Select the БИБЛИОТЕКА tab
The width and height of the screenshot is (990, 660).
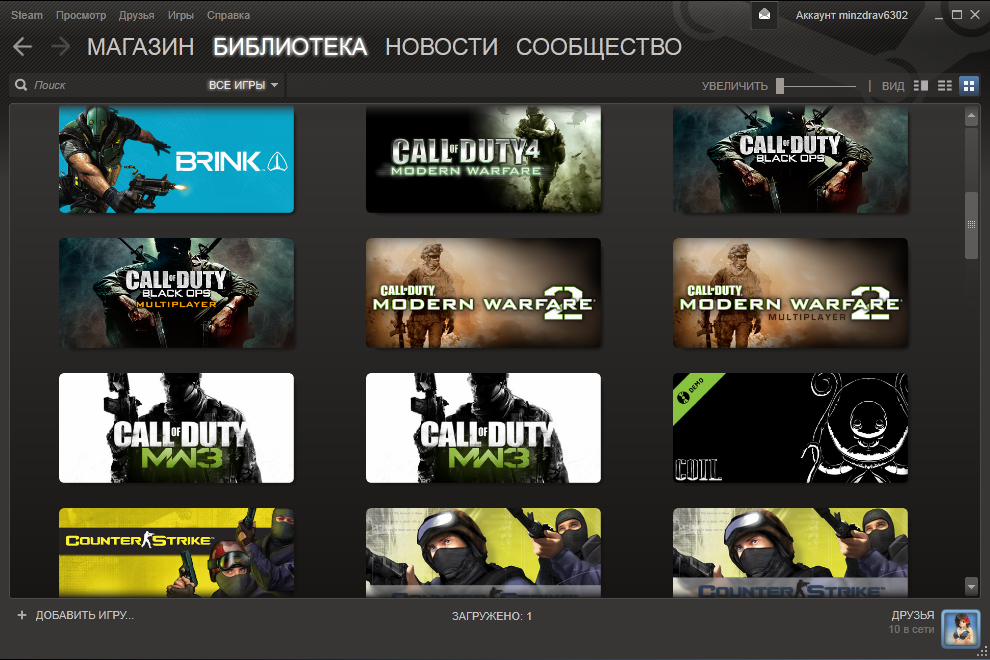coord(290,47)
